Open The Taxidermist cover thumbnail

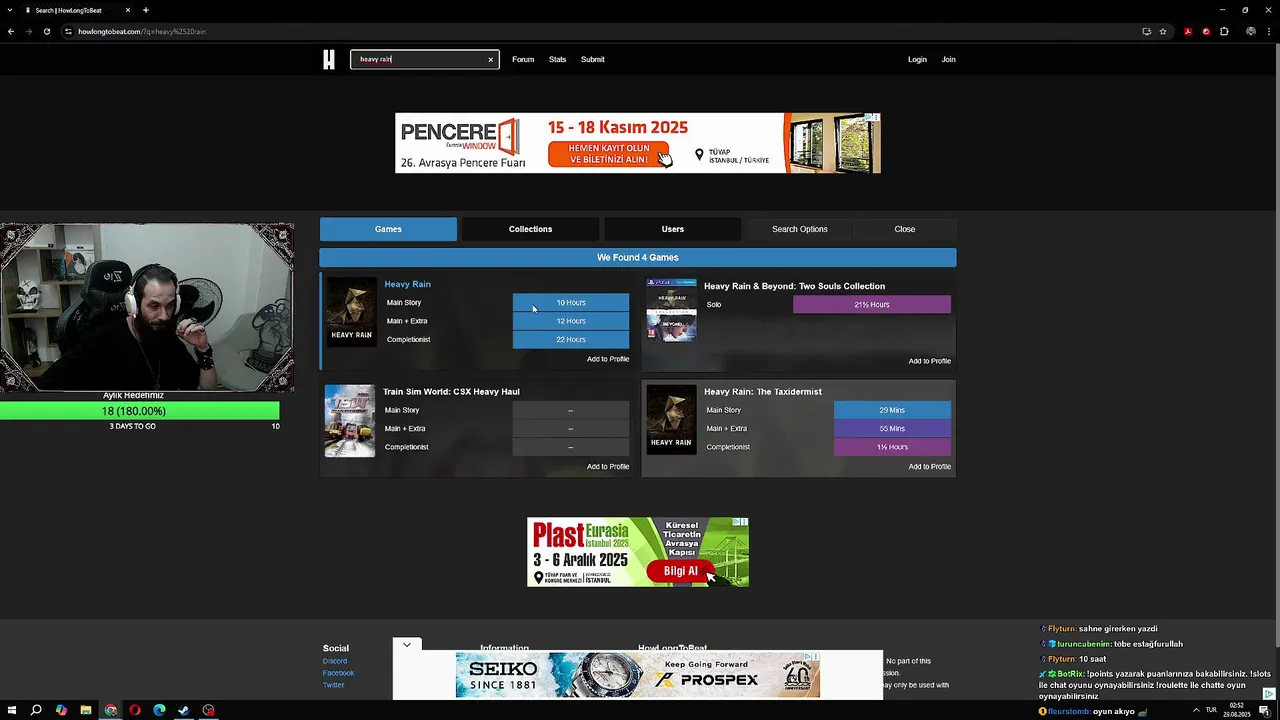tap(671, 420)
